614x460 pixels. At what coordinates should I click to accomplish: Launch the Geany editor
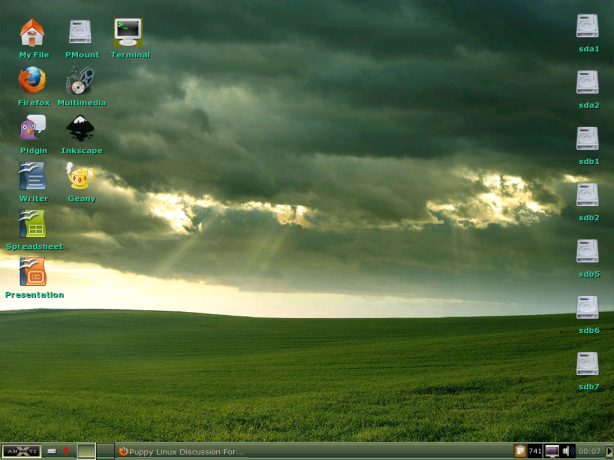[x=81, y=177]
